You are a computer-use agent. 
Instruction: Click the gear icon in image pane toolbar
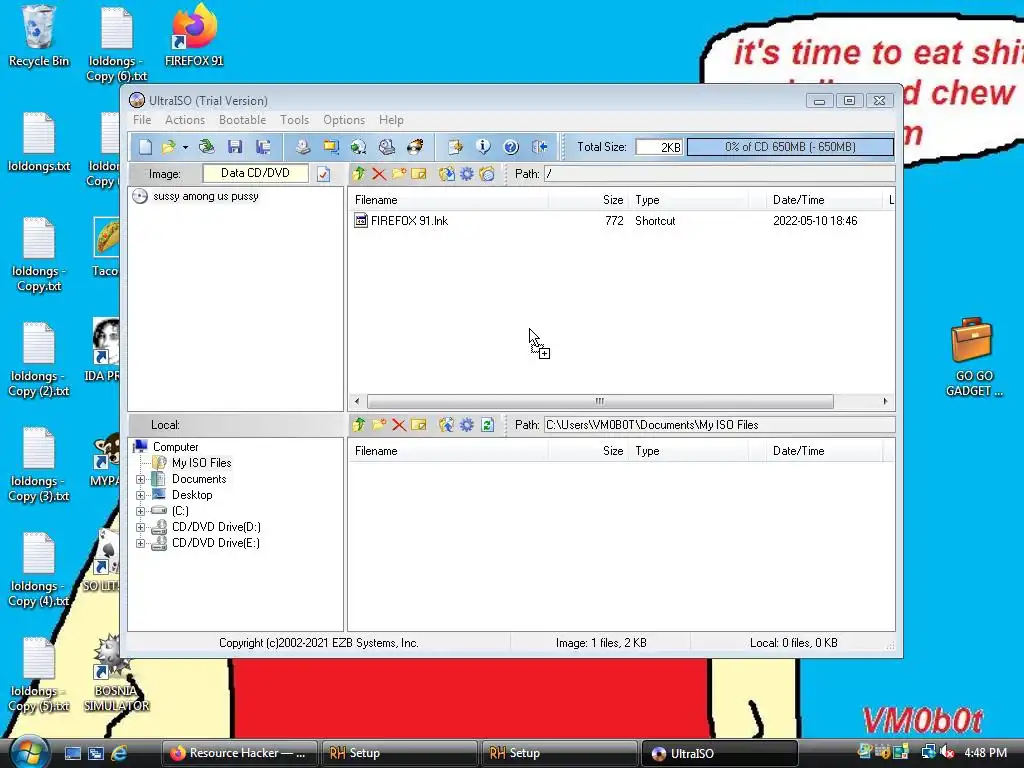(466, 174)
